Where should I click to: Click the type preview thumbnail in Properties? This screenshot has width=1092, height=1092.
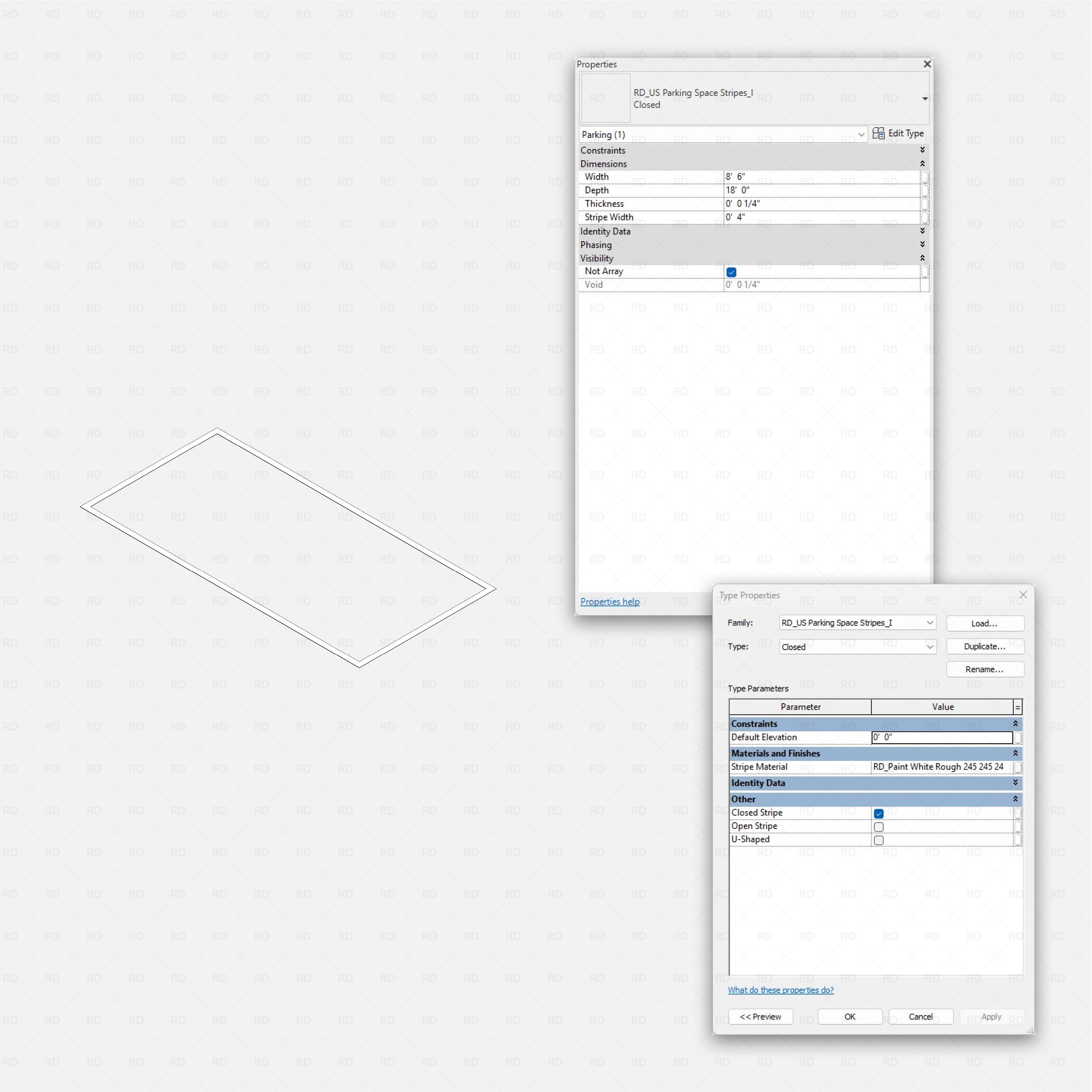click(605, 98)
